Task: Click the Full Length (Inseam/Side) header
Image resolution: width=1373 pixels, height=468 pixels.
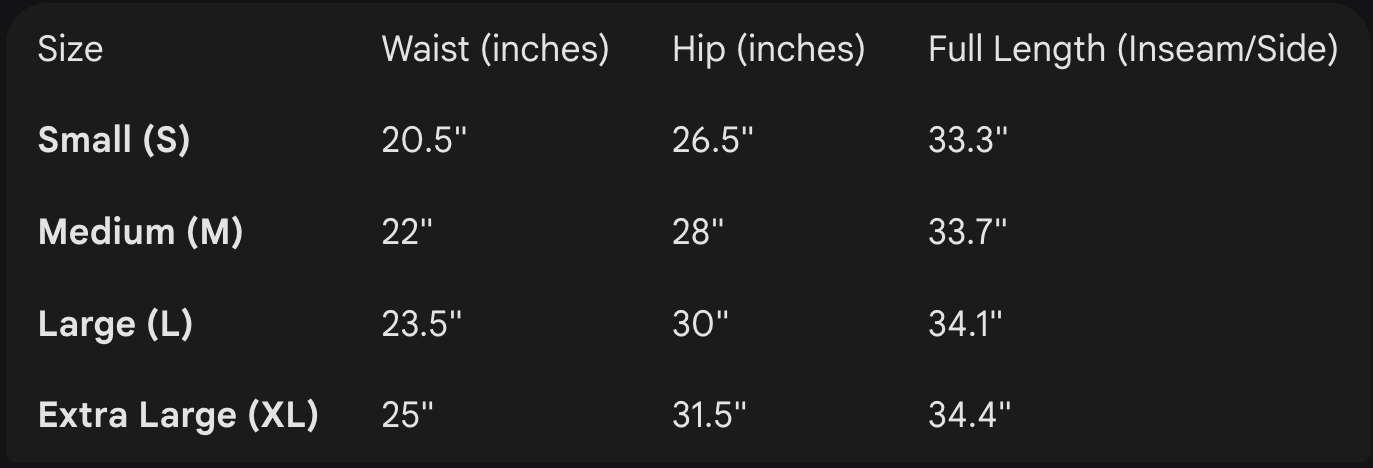Action: tap(1133, 49)
